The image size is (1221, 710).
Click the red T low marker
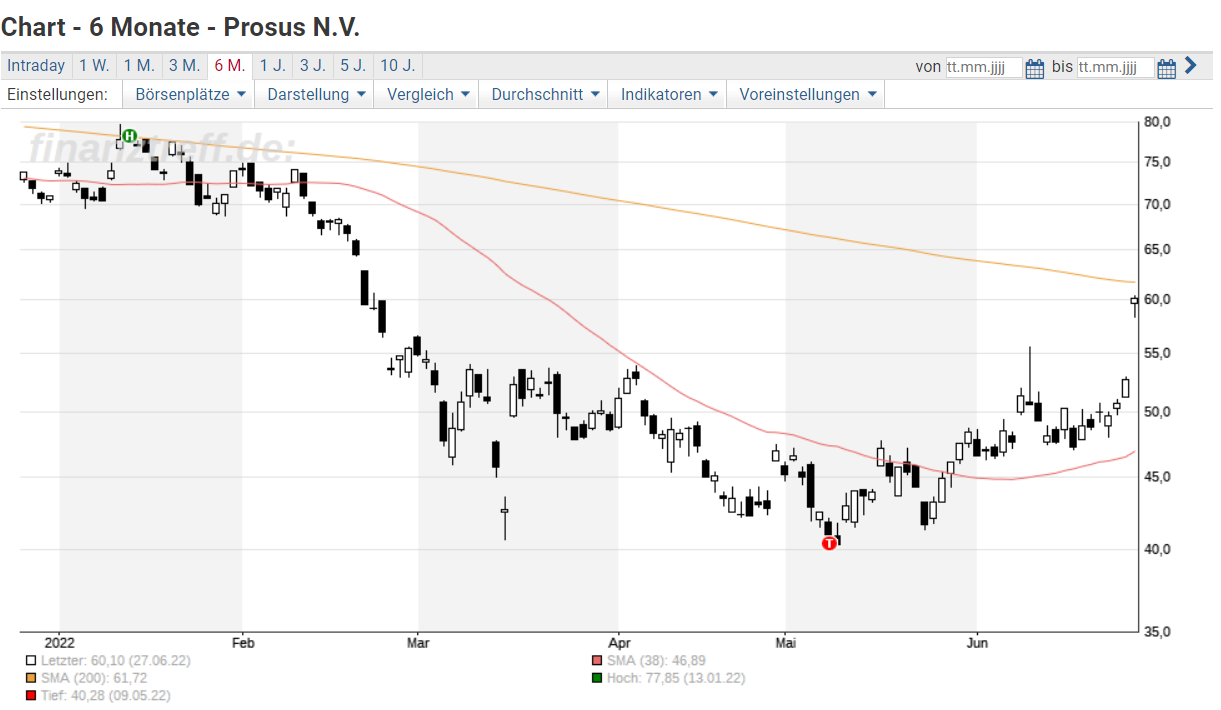coord(829,543)
